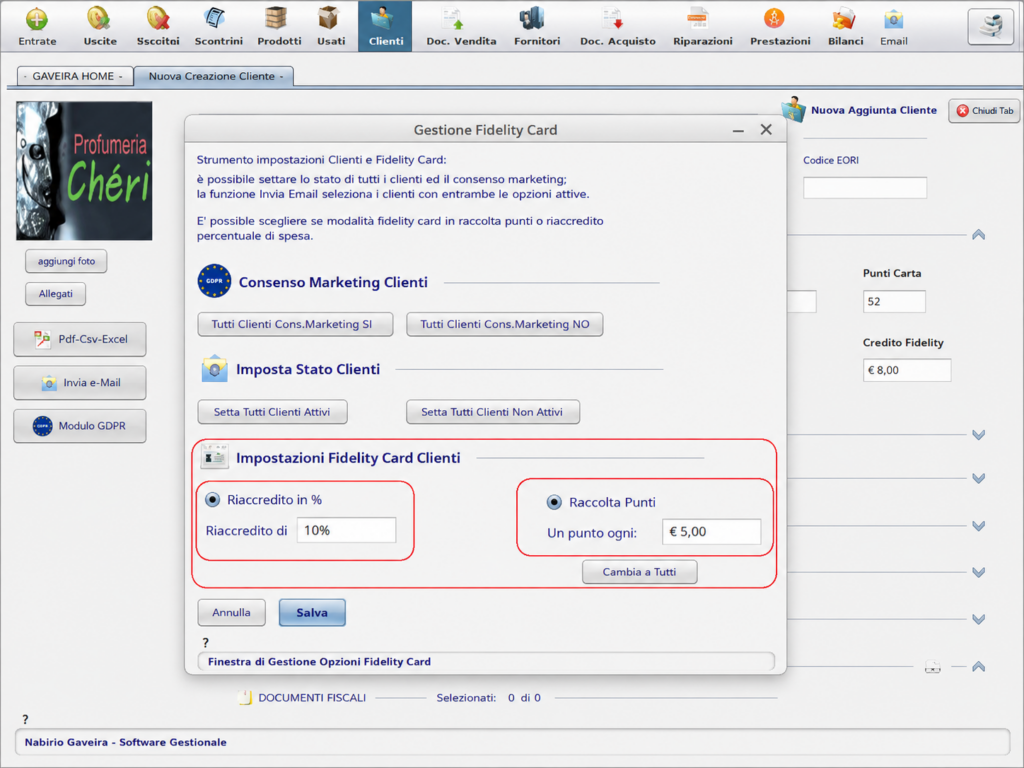Open the Entrate toolbar icon
Viewport: 1024px width, 768px height.
coord(37,26)
